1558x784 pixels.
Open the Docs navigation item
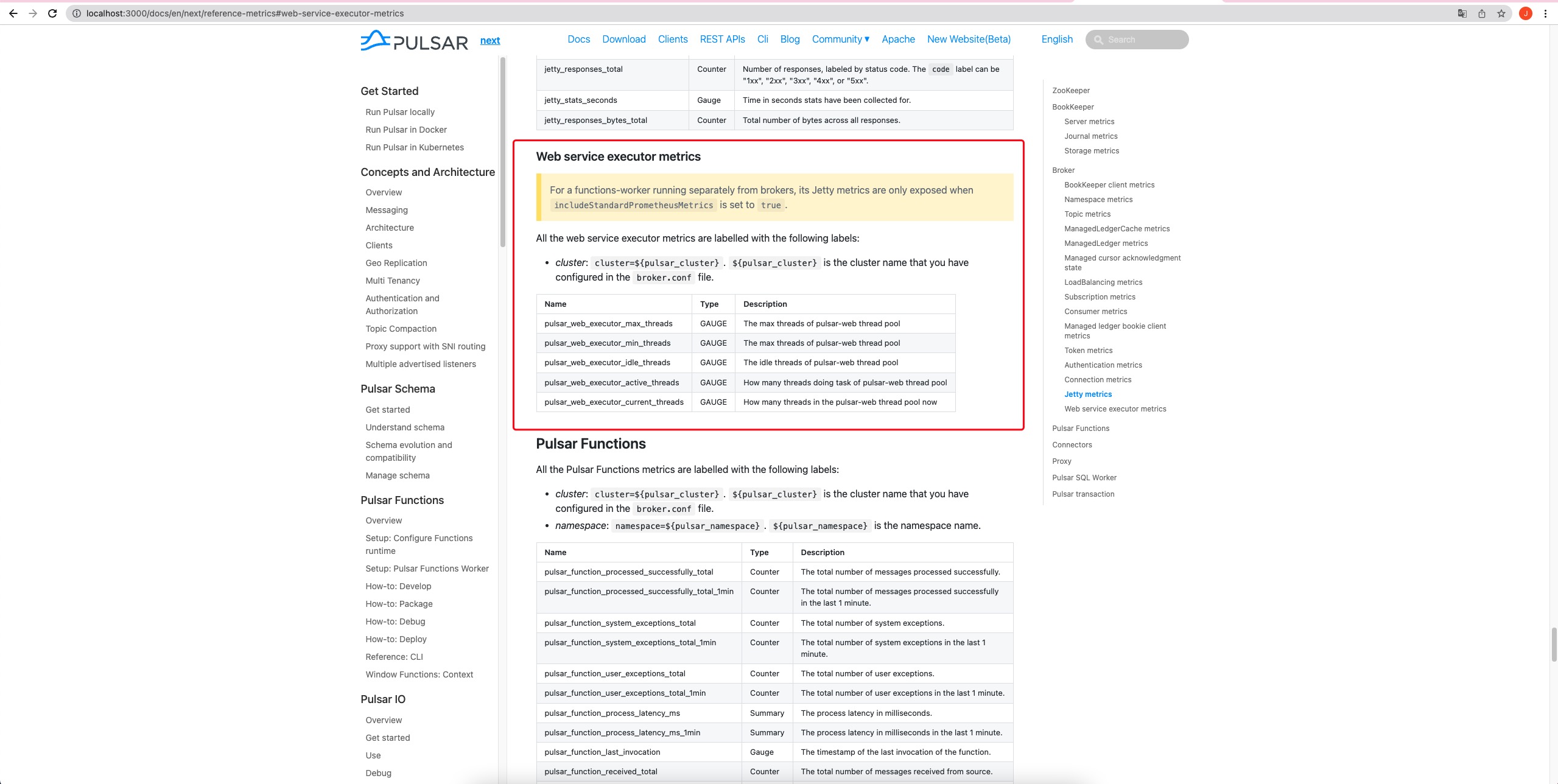pos(578,40)
